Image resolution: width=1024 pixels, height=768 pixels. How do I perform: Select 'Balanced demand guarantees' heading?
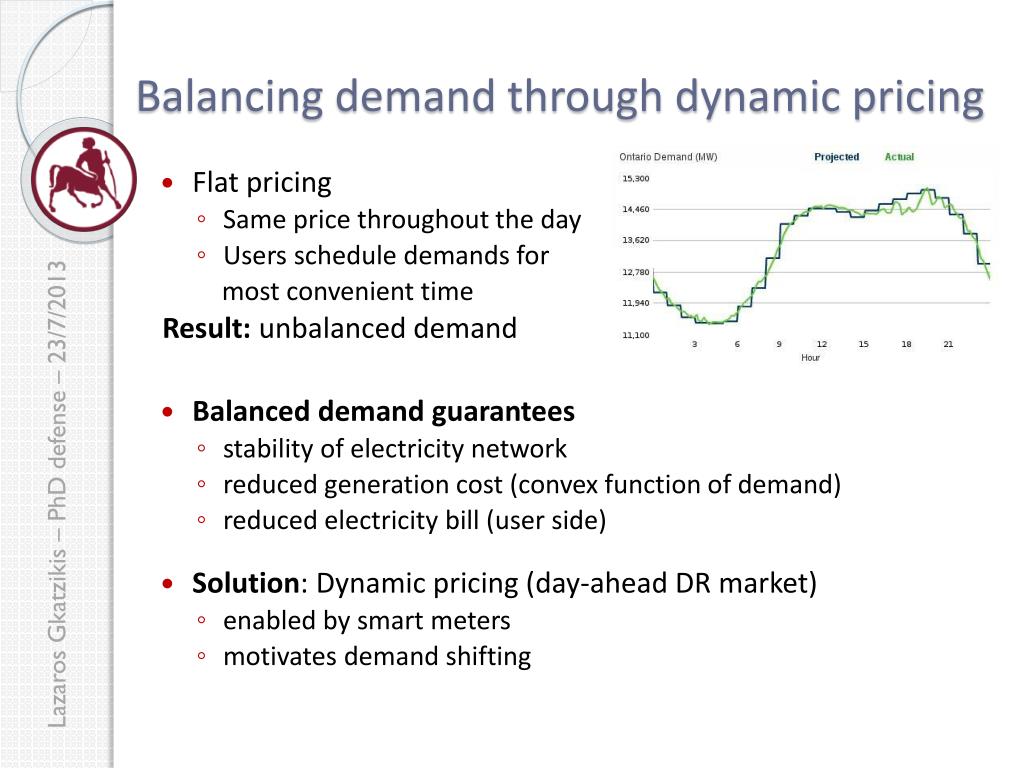383,411
